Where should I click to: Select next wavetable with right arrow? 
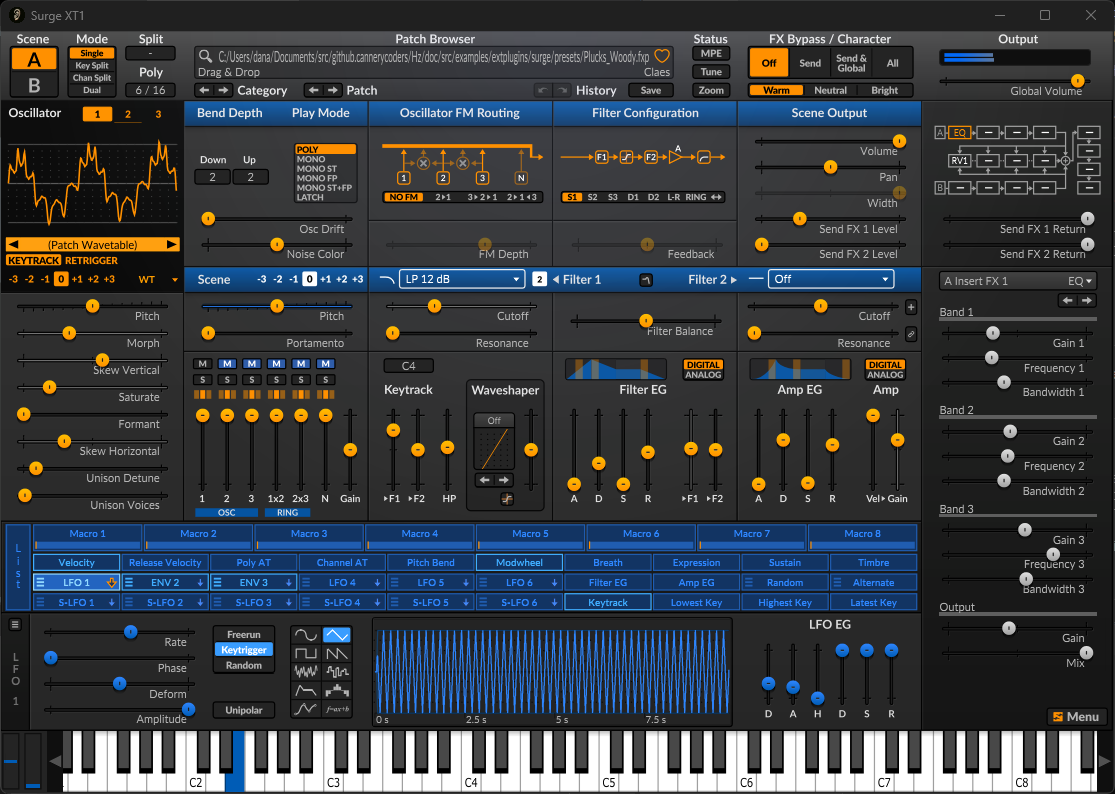tap(171, 245)
